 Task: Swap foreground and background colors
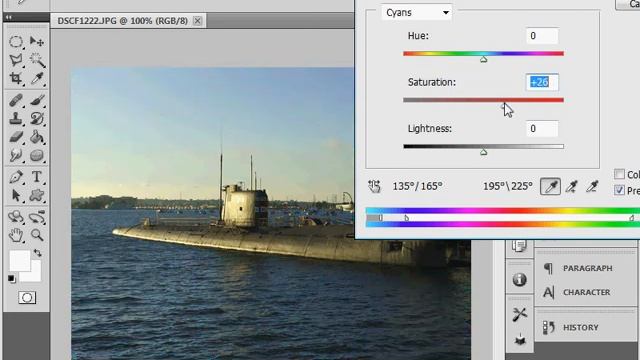38,253
